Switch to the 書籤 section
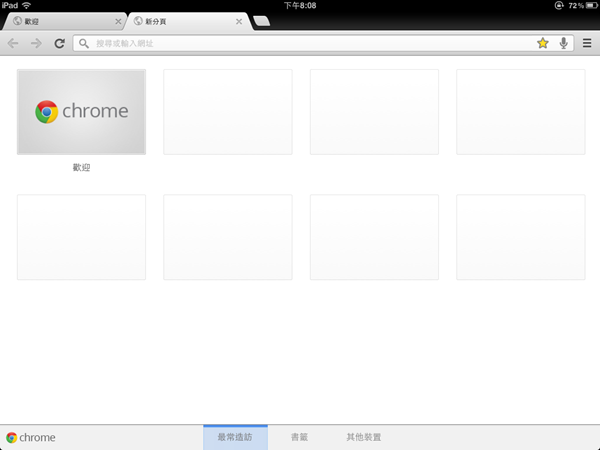Viewport: 600px width, 450px height. (299, 437)
